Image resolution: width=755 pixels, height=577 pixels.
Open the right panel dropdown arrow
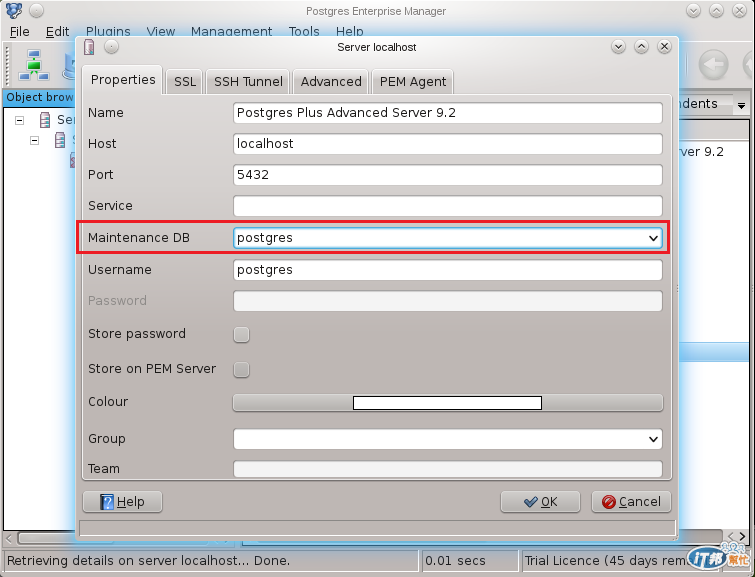pyautogui.click(x=741, y=105)
